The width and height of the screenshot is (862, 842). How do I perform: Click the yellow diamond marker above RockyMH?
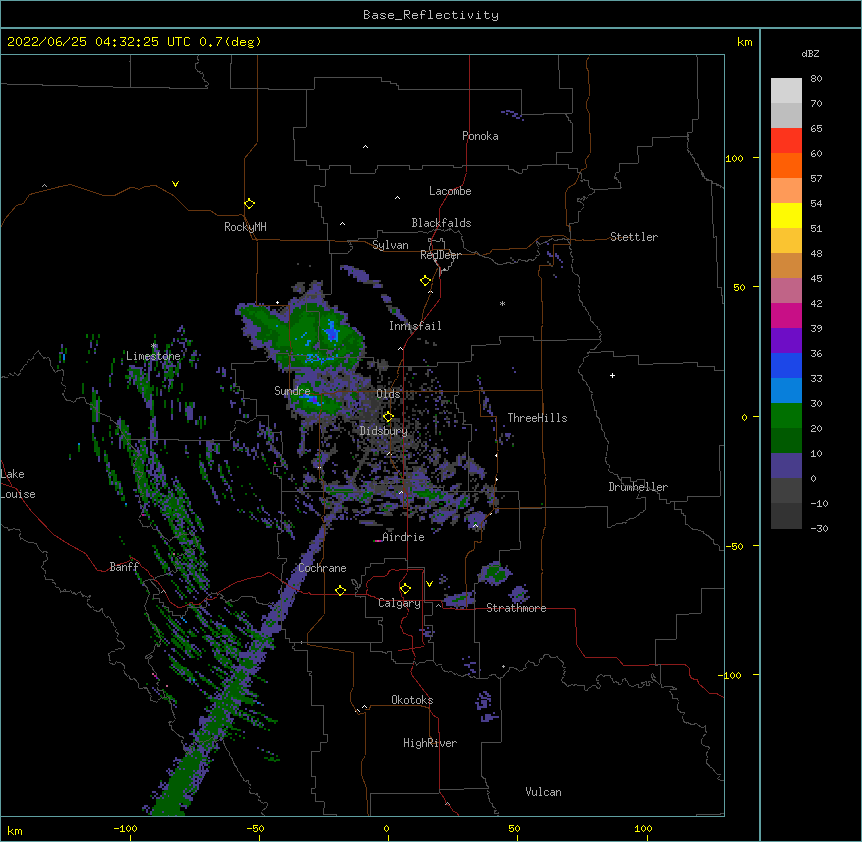click(249, 204)
